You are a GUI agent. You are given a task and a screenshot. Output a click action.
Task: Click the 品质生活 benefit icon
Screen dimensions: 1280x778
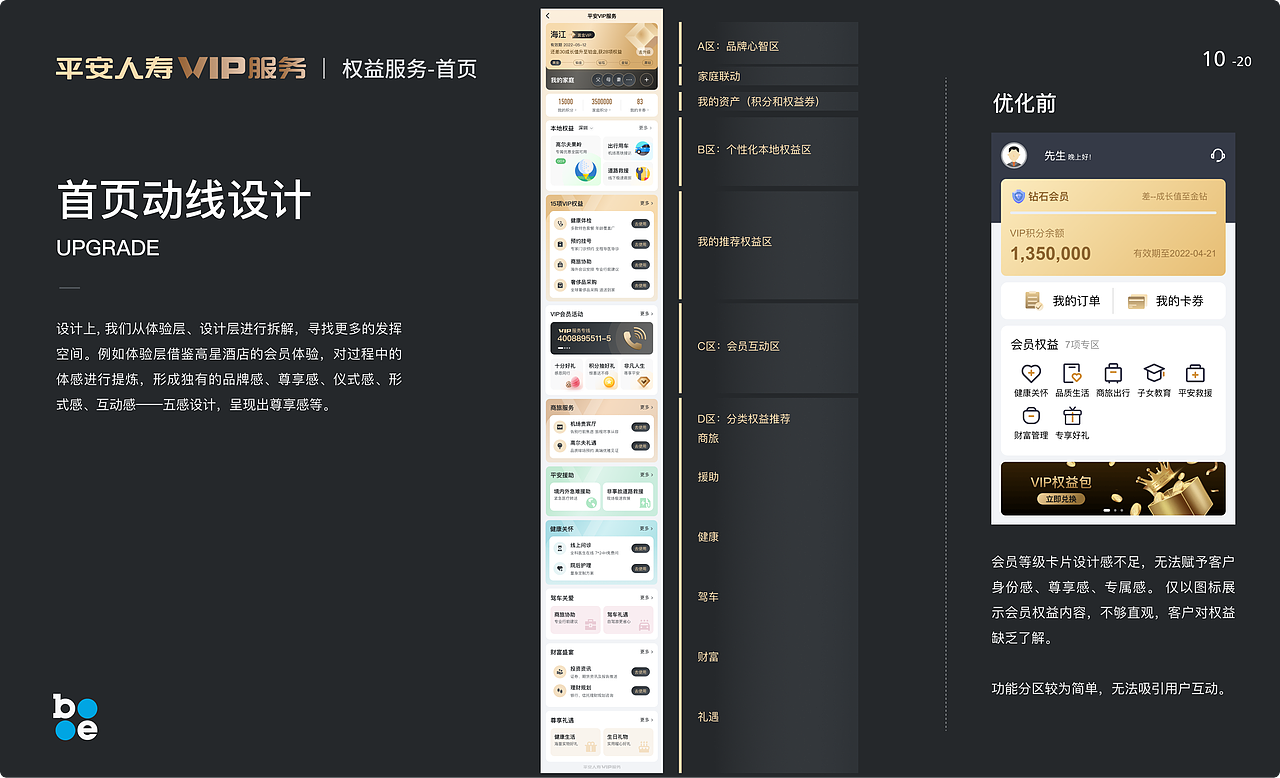(x=1072, y=373)
